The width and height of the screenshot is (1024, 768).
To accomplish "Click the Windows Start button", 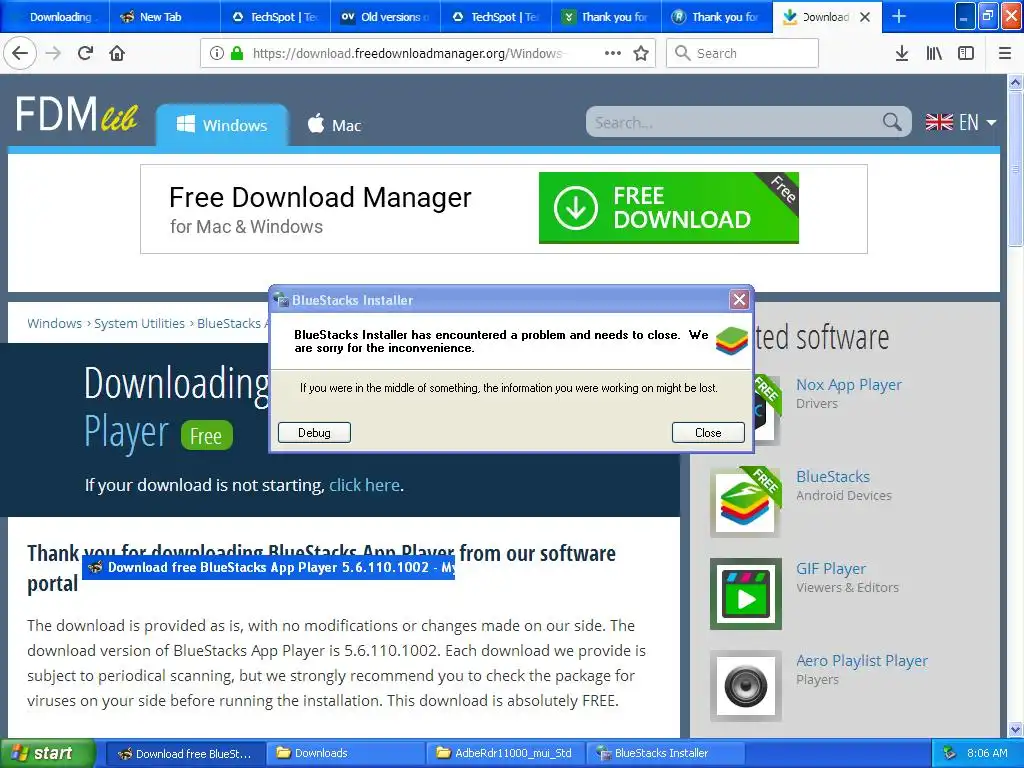I will click(47, 753).
